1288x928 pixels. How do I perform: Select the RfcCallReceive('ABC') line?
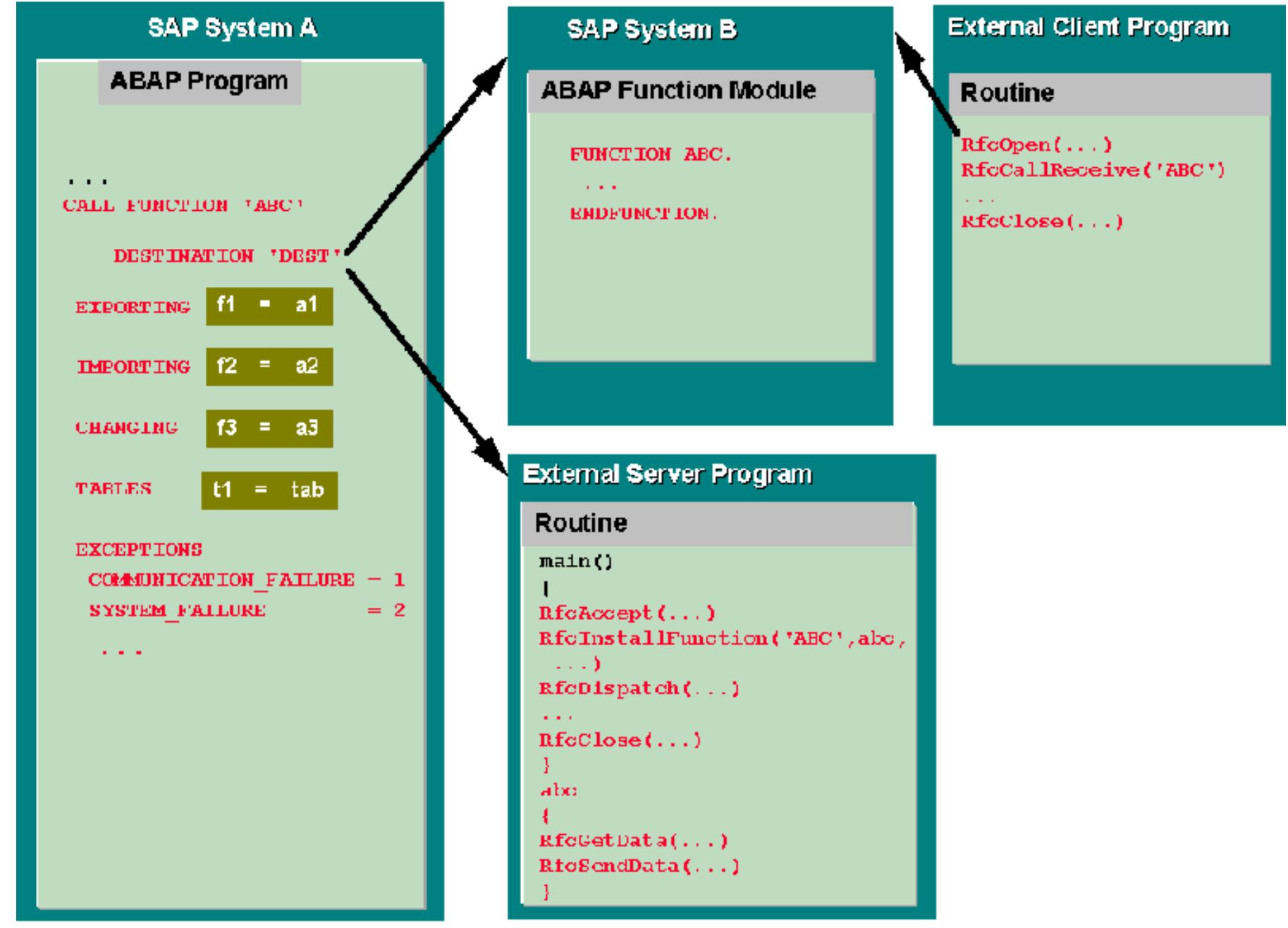pos(1093,171)
